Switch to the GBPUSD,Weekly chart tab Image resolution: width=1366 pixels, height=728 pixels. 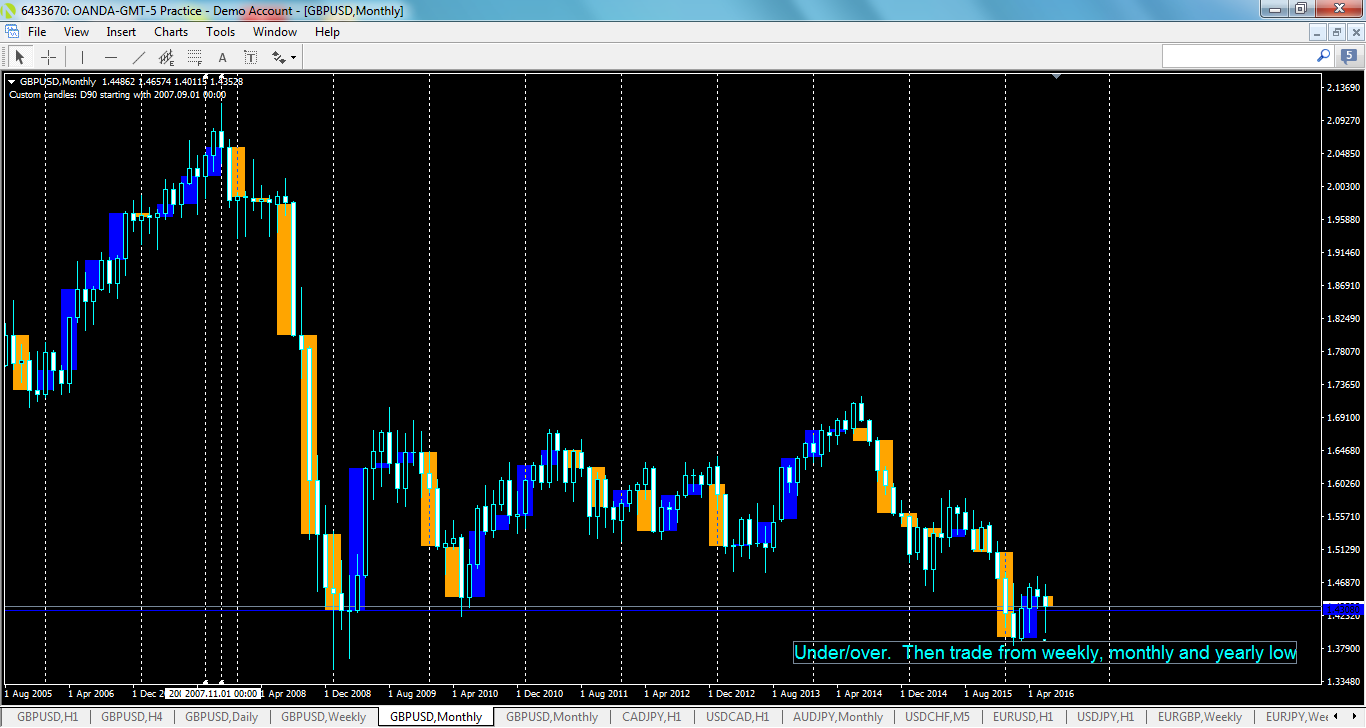[x=323, y=716]
